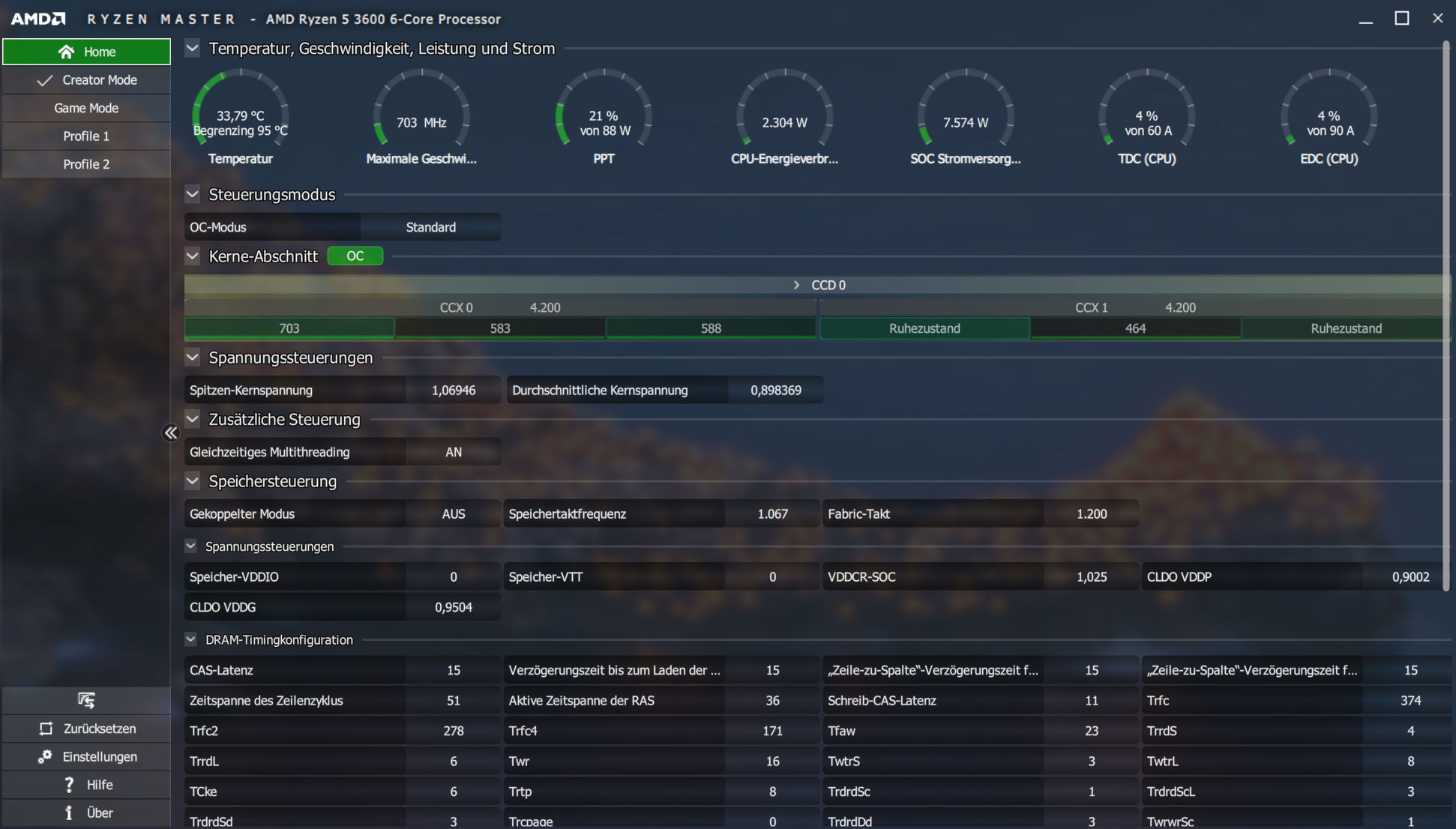The image size is (1456, 829).
Task: Toggle the green OC badge
Action: click(x=355, y=256)
